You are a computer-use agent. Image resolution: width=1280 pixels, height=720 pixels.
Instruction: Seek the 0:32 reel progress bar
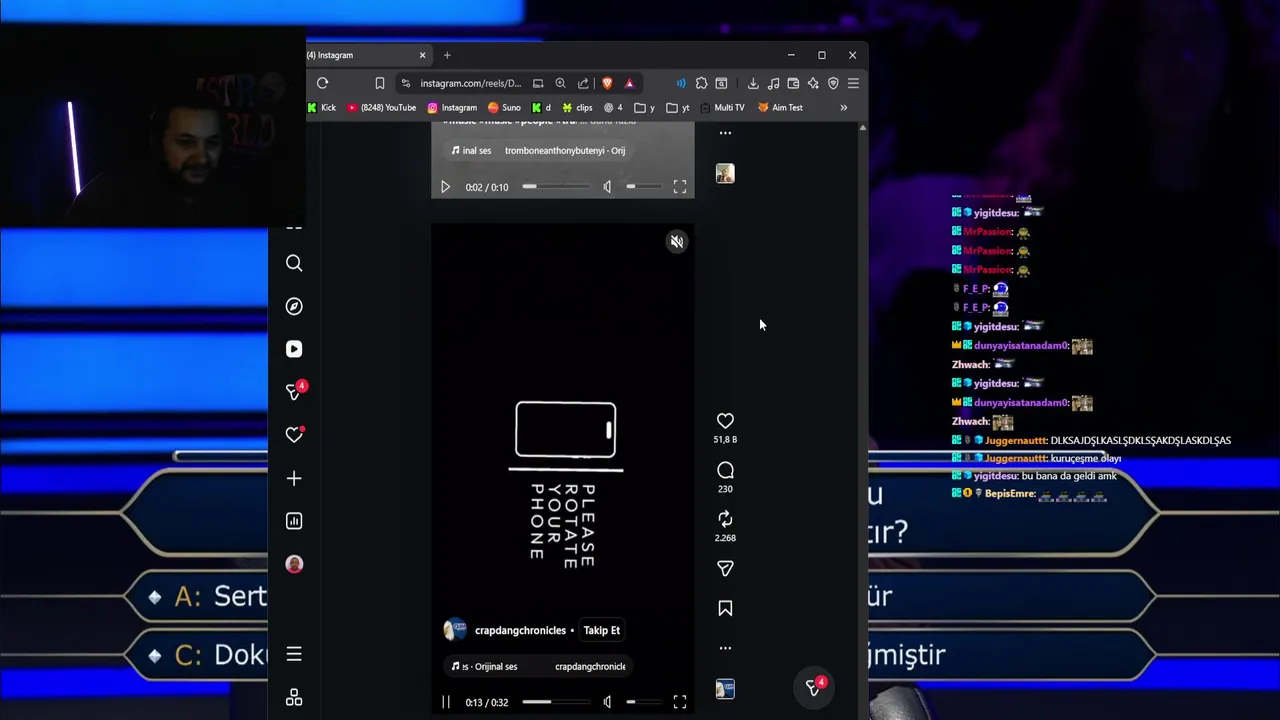(x=555, y=702)
